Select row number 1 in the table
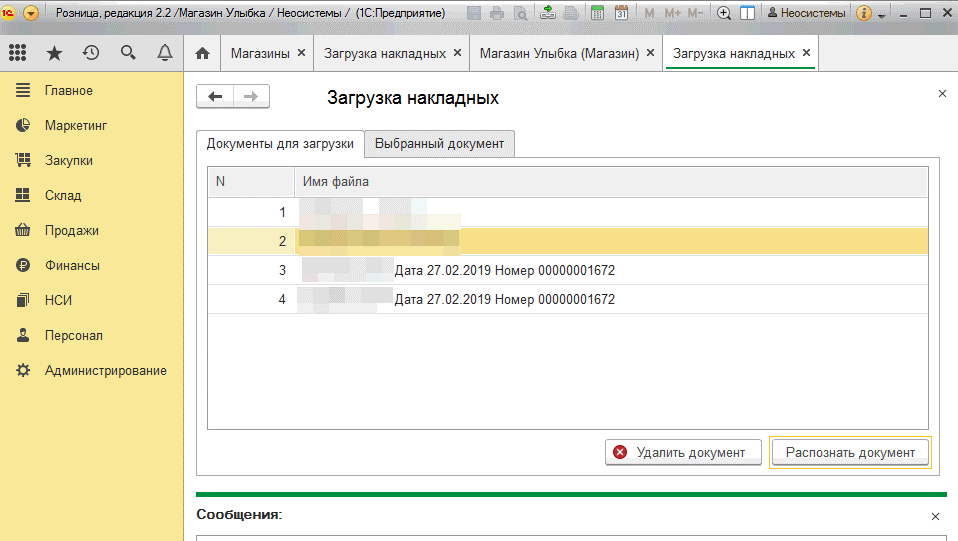Screen dimensions: 958x541 point(568,212)
